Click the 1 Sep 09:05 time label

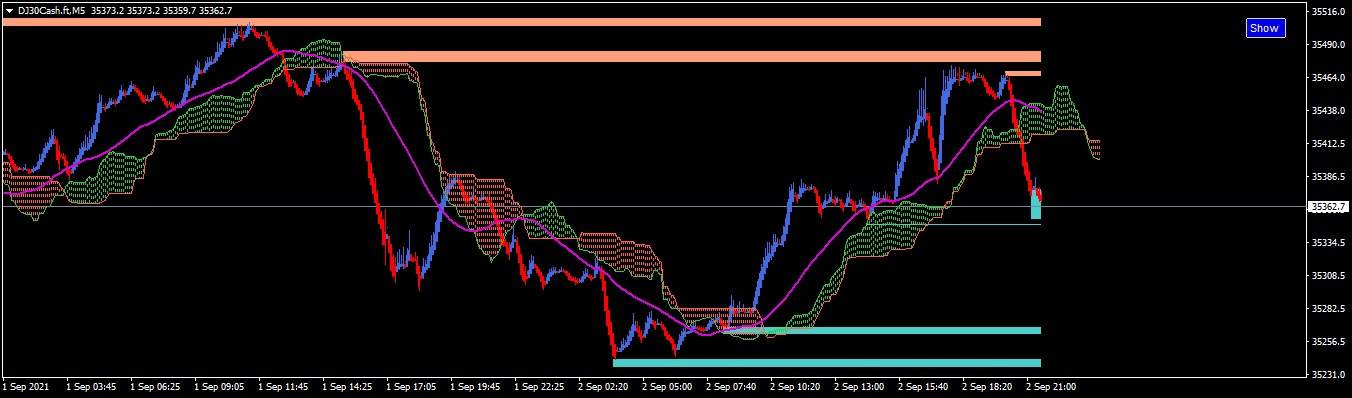[220, 385]
